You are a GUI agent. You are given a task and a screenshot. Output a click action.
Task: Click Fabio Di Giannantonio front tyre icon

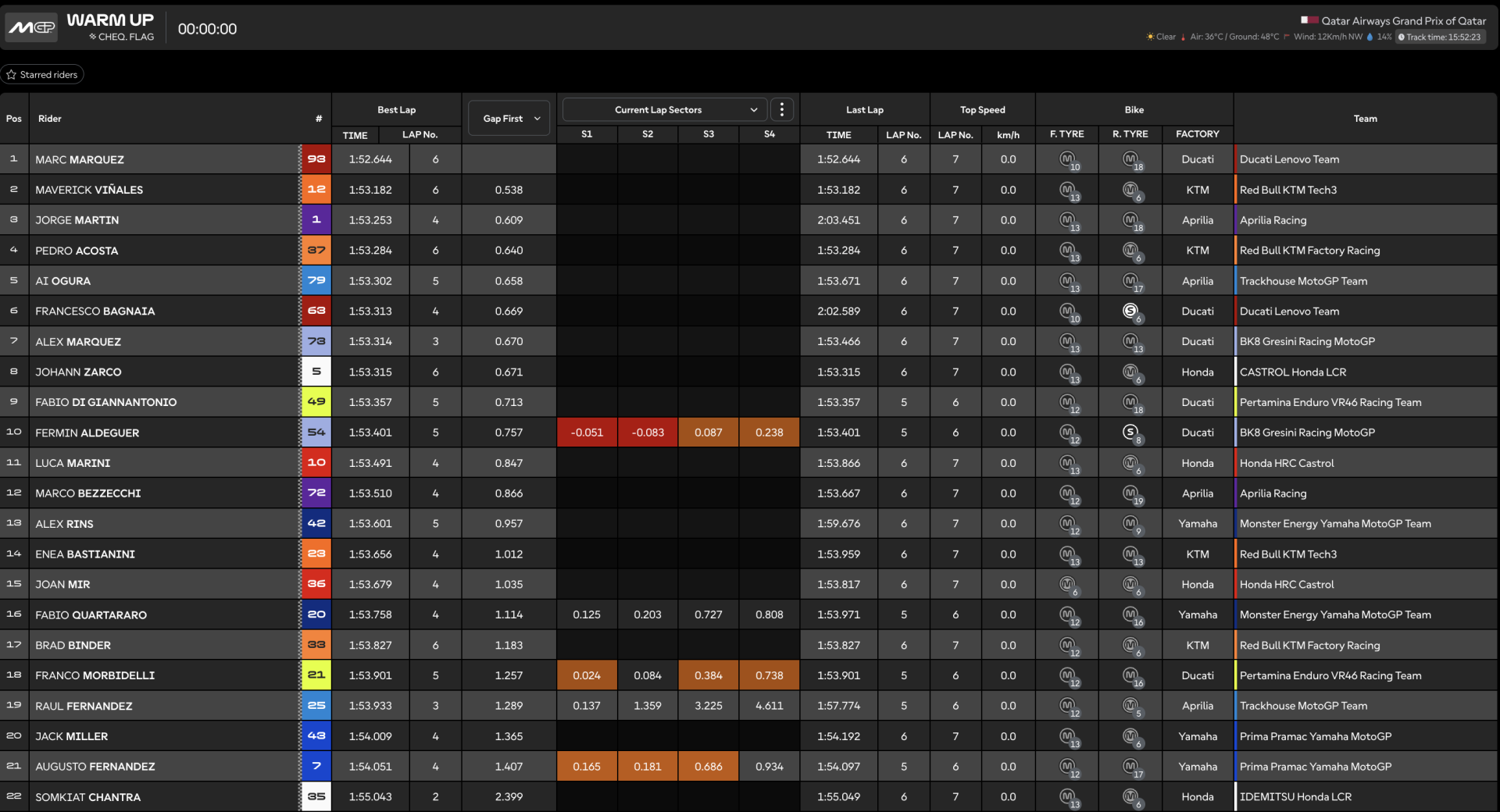tap(1068, 403)
